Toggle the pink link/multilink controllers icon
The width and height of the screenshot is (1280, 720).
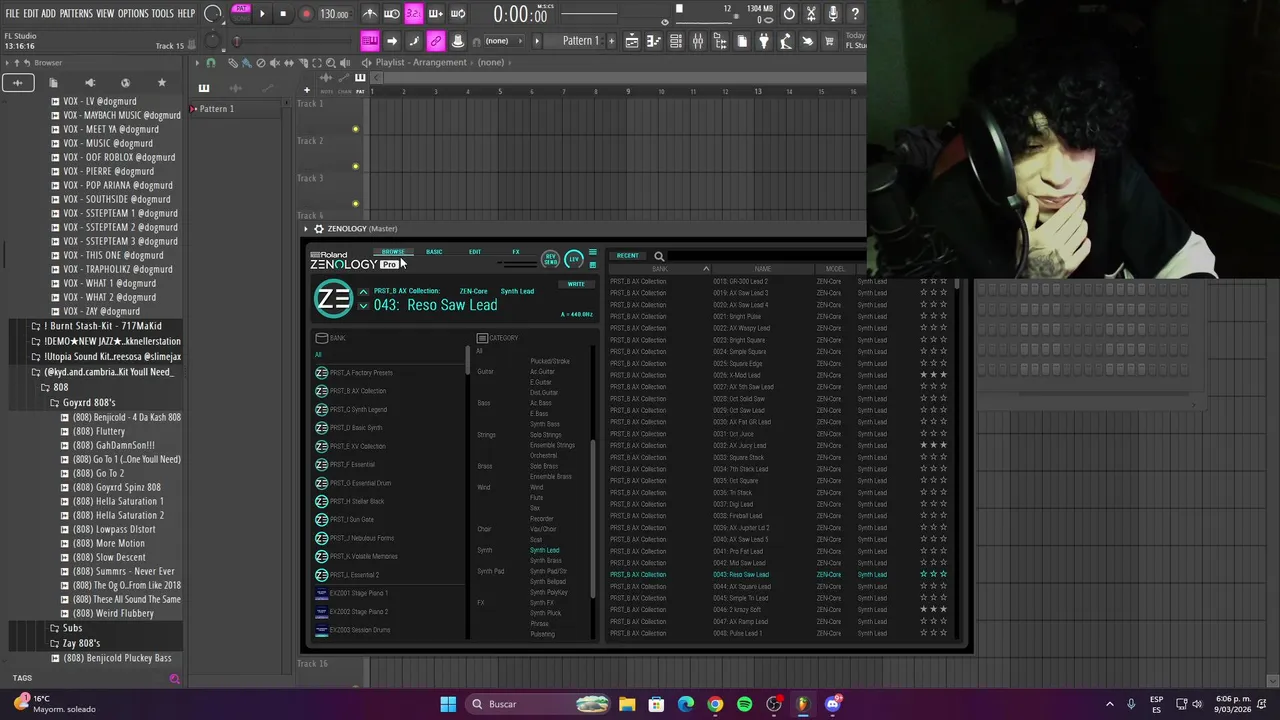point(435,41)
